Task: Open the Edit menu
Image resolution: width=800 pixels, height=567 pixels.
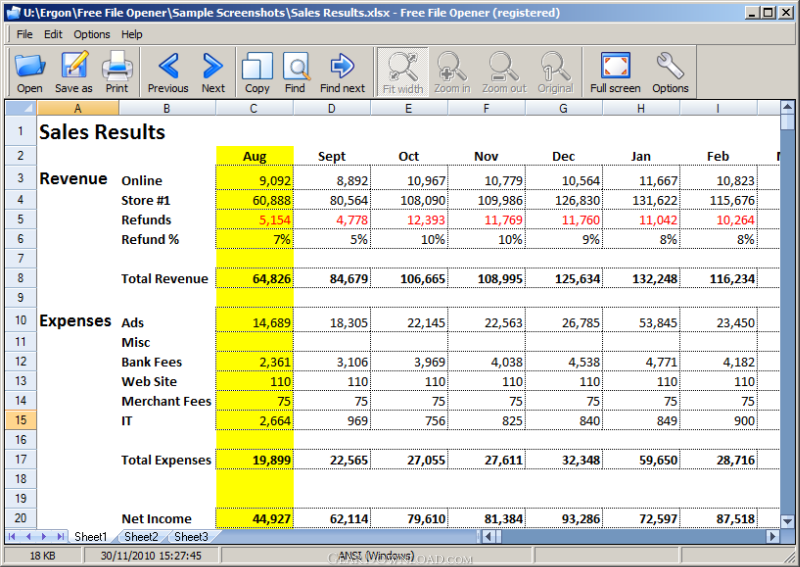Action: (53, 34)
